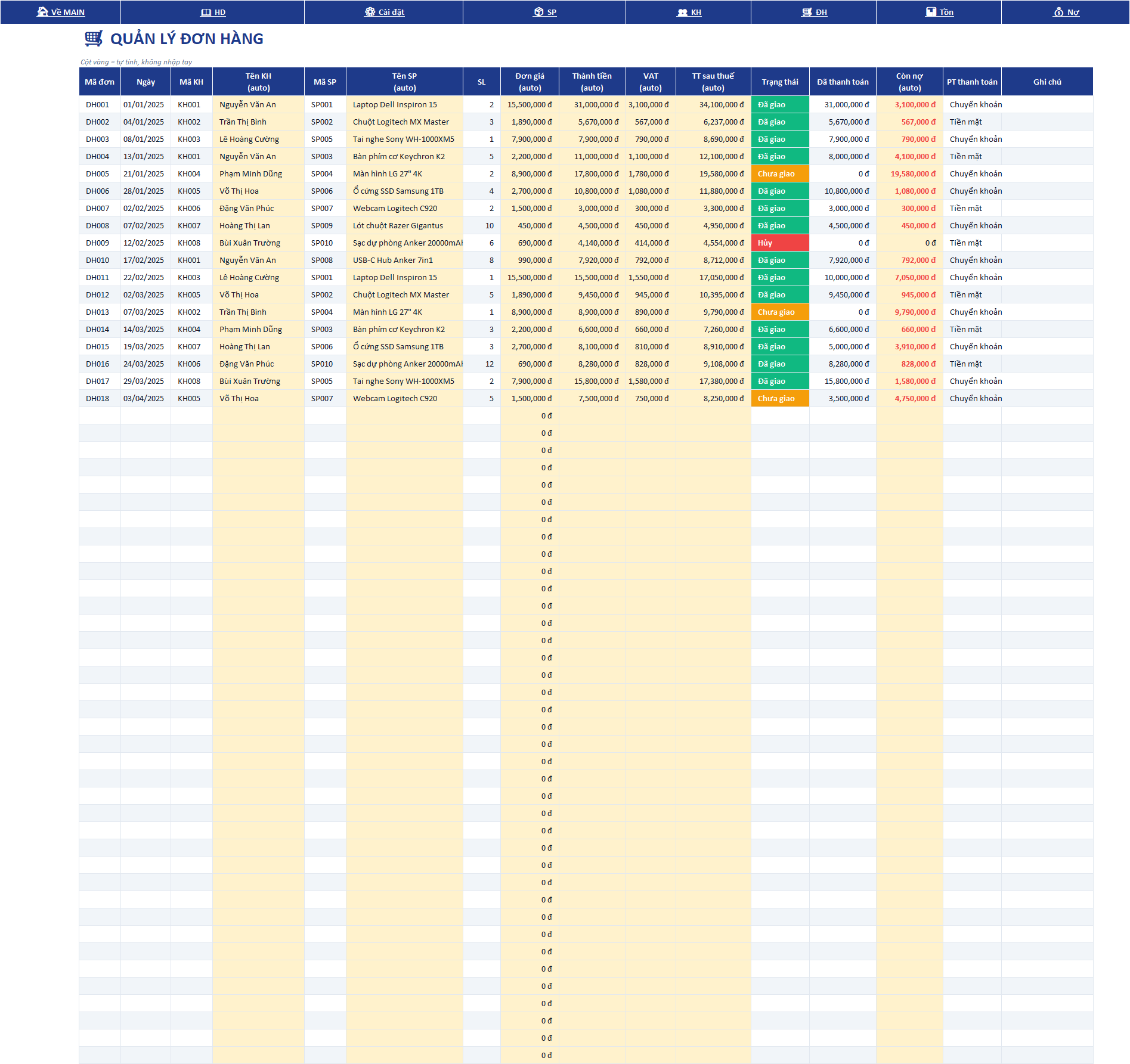Select the Đã thanh toán cell for DH018
Image resolution: width=1130 pixels, height=1064 pixels.
[x=843, y=398]
